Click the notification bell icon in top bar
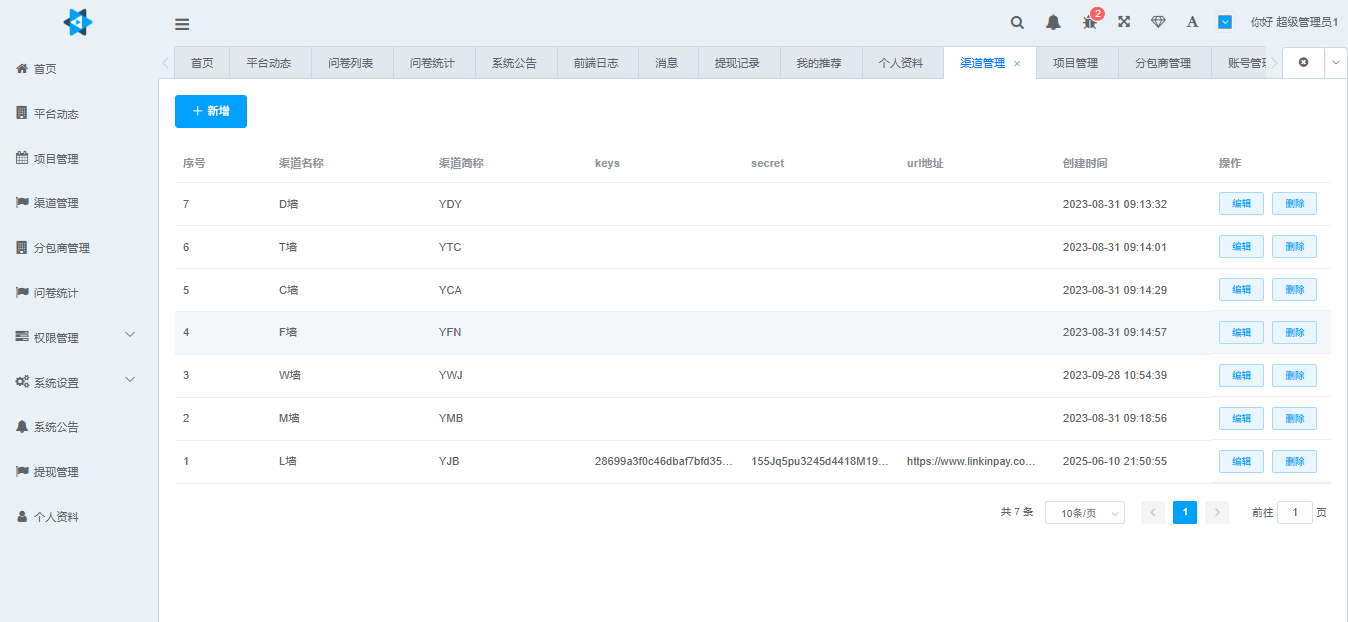The width and height of the screenshot is (1348, 622). point(1052,22)
